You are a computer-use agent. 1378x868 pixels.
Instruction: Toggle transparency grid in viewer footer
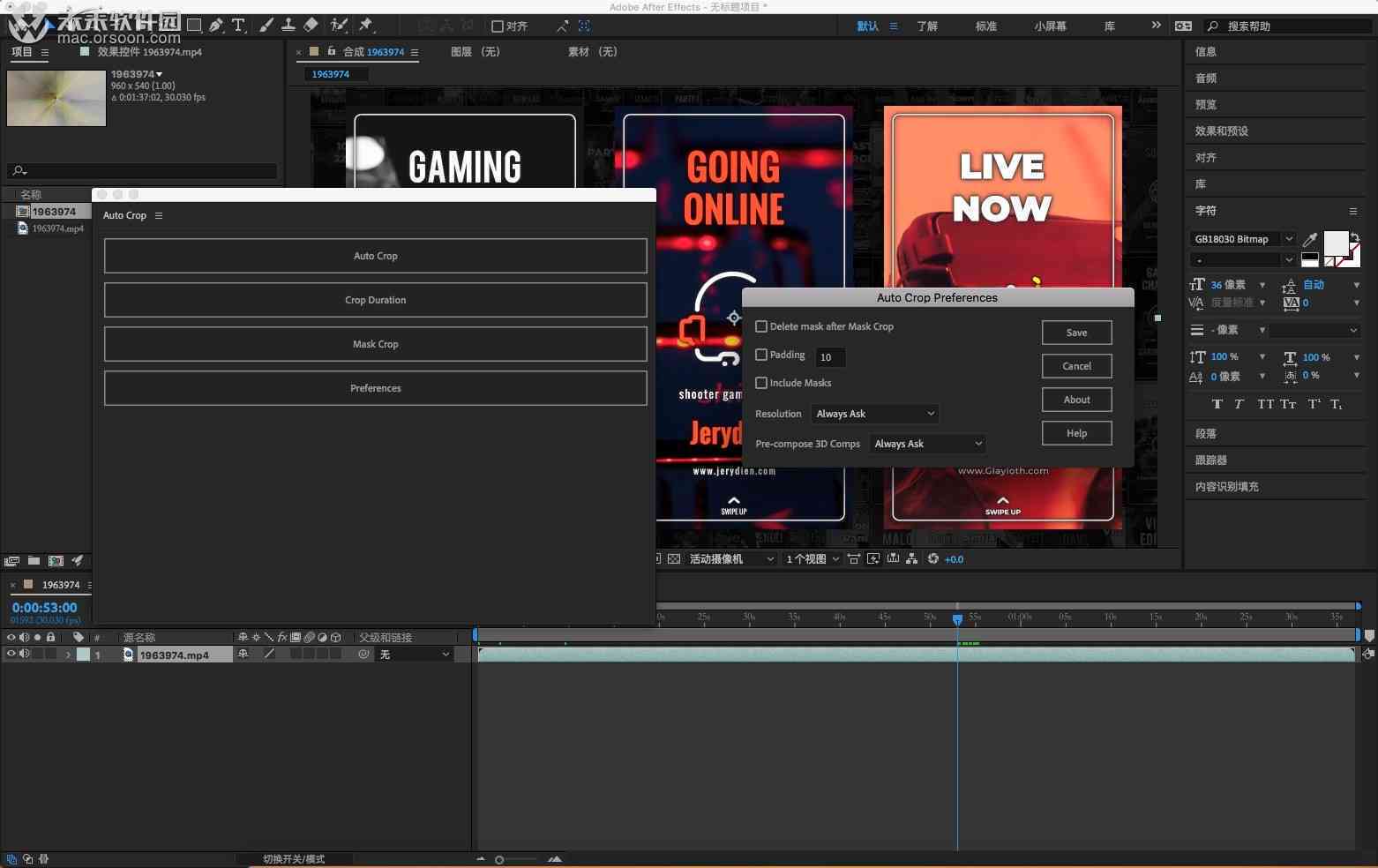point(674,559)
